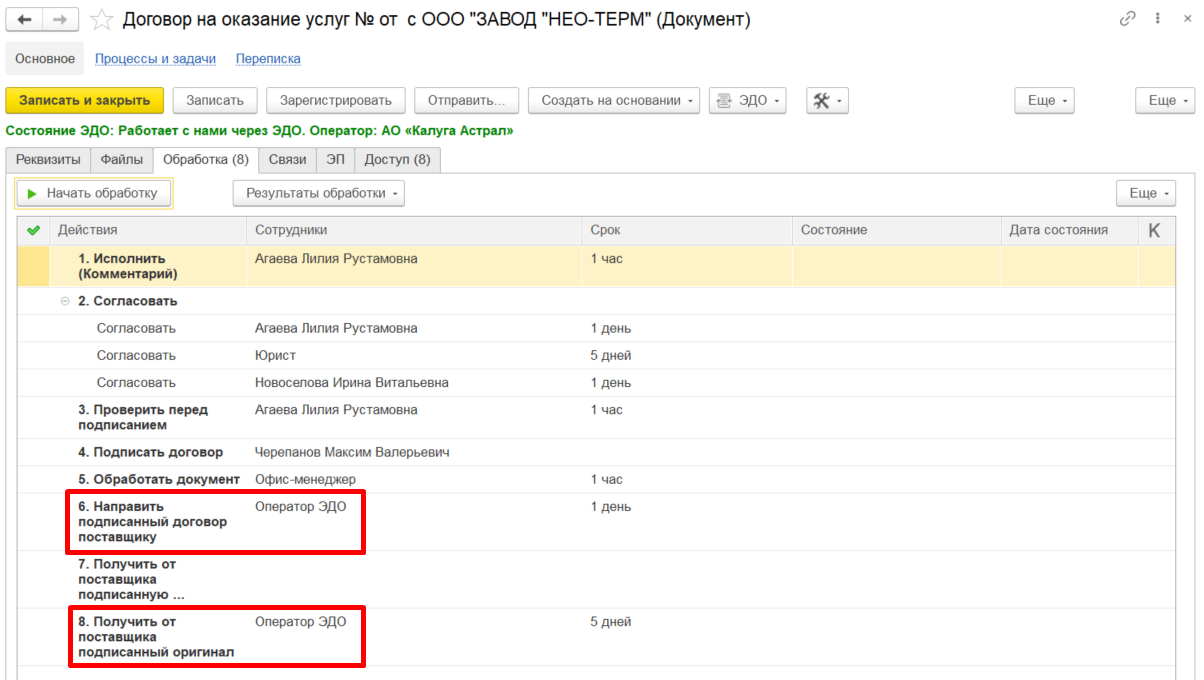Select row '4. Подписать договор'

pos(596,452)
